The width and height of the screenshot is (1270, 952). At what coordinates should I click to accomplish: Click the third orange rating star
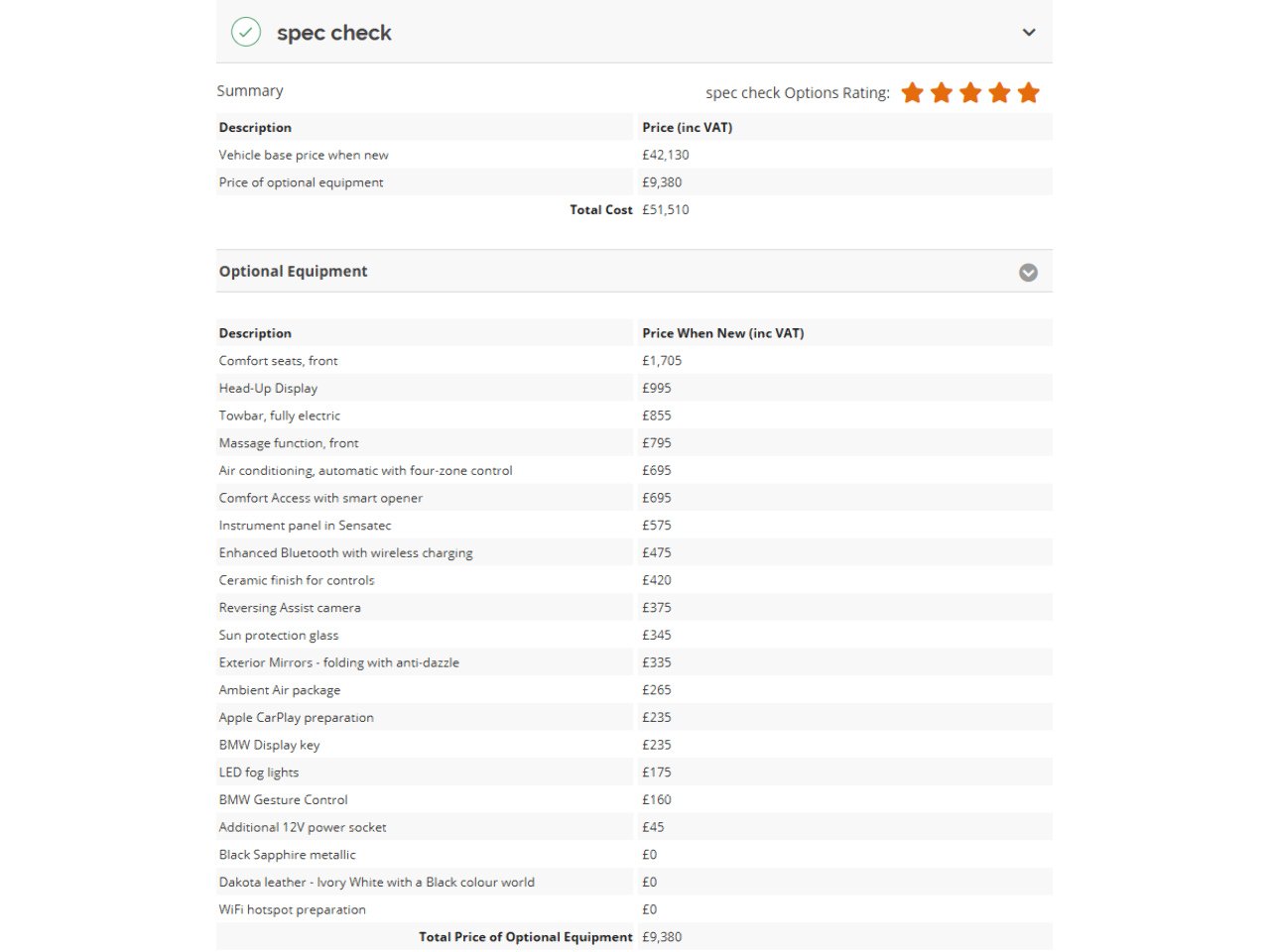click(970, 92)
